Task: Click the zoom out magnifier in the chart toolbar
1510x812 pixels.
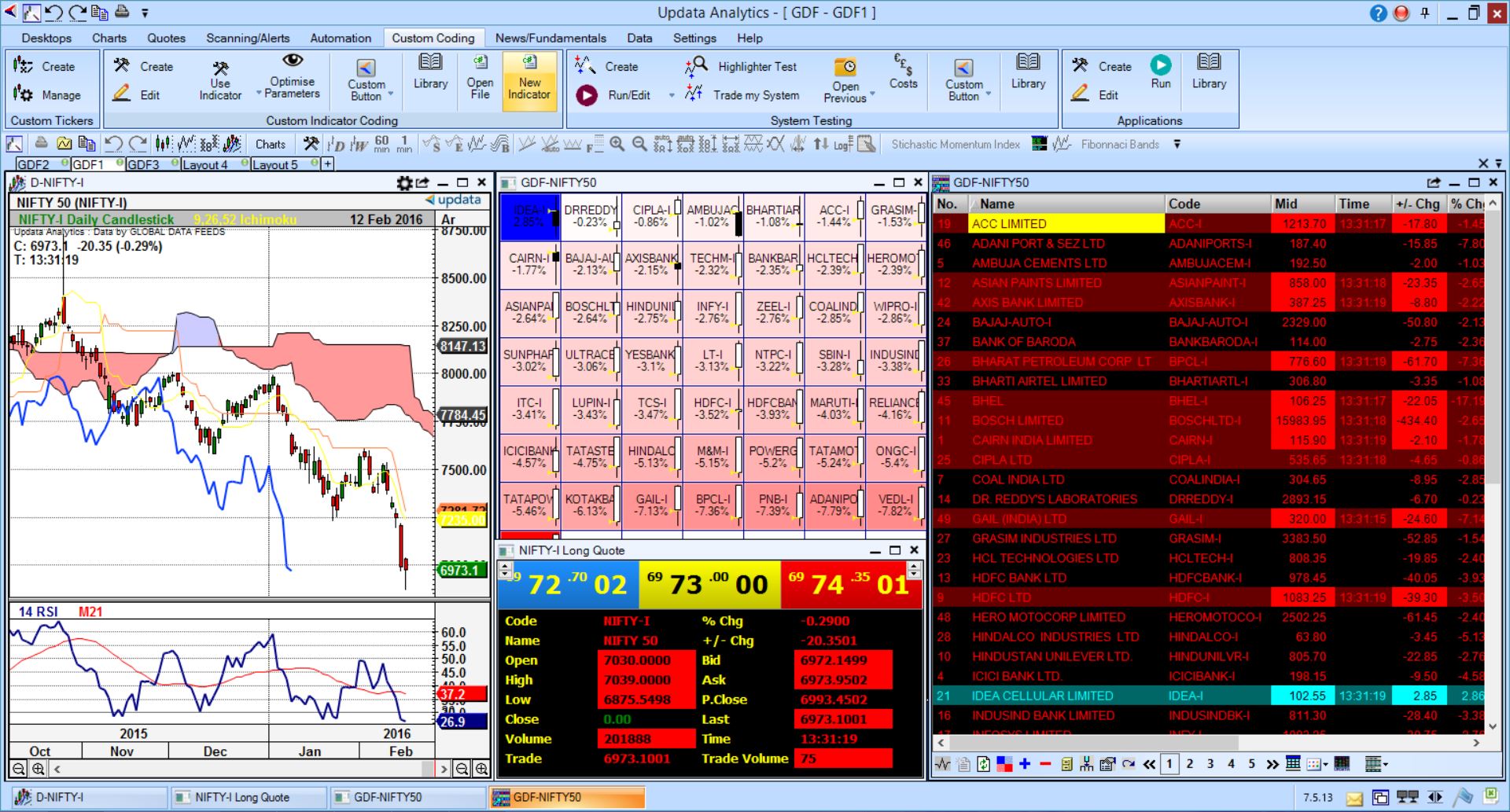Action: pos(640,144)
